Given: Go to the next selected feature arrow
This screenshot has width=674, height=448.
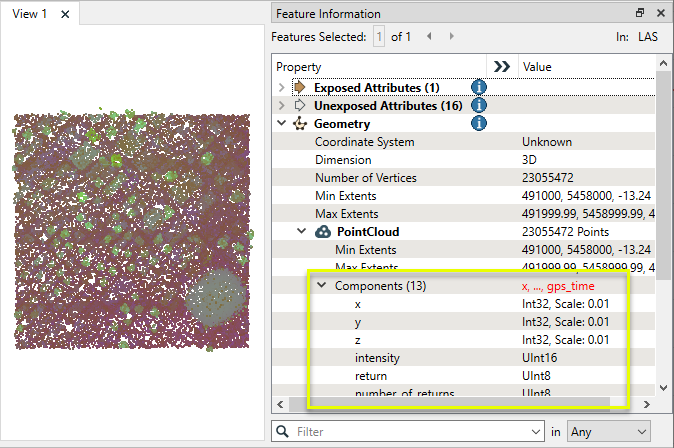Looking at the screenshot, I should tap(448, 37).
